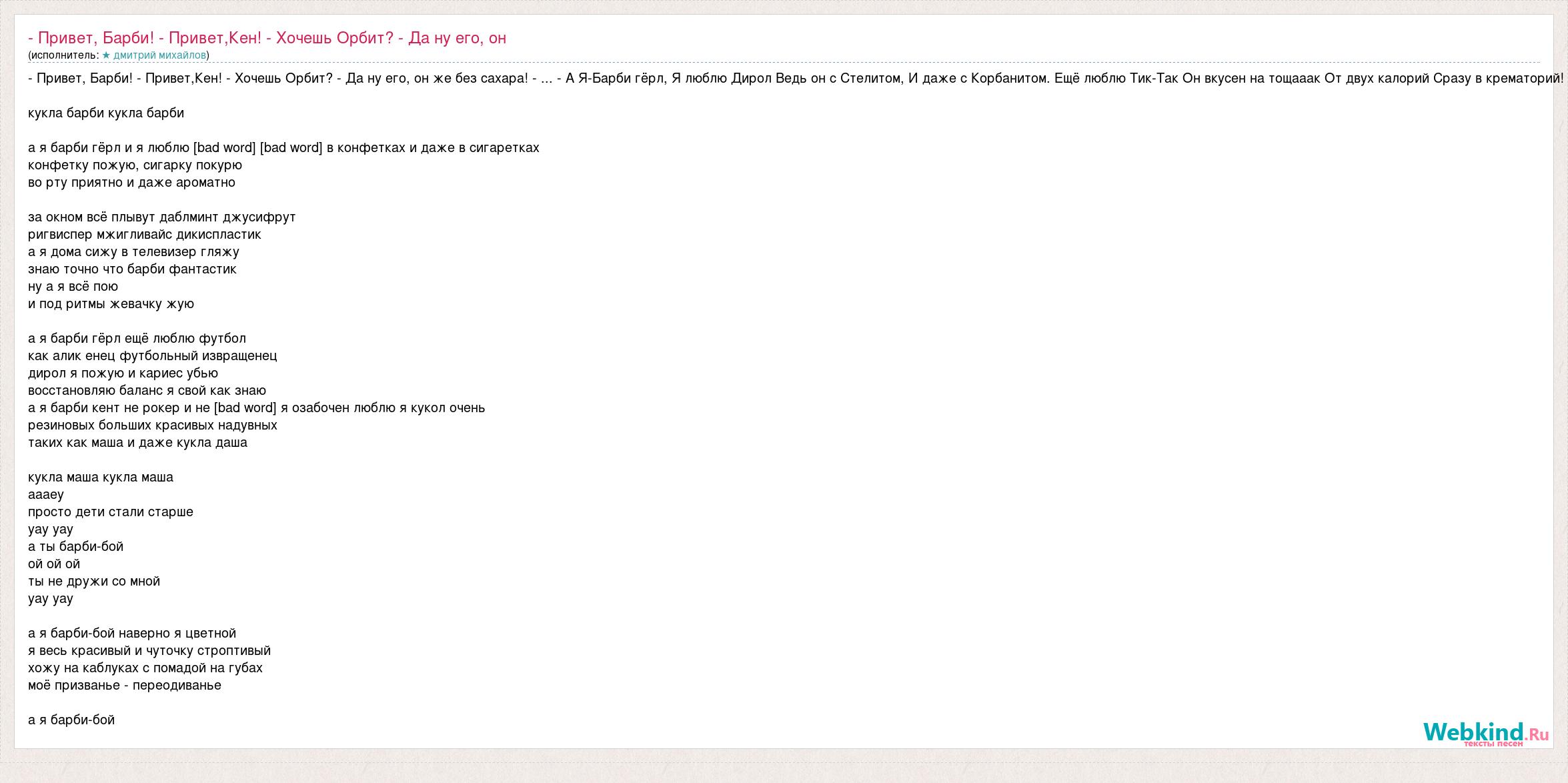Click the line 'за окном всё плывут даблминт джусифрут'
Viewport: 1568px width, 783px height.
point(162,217)
